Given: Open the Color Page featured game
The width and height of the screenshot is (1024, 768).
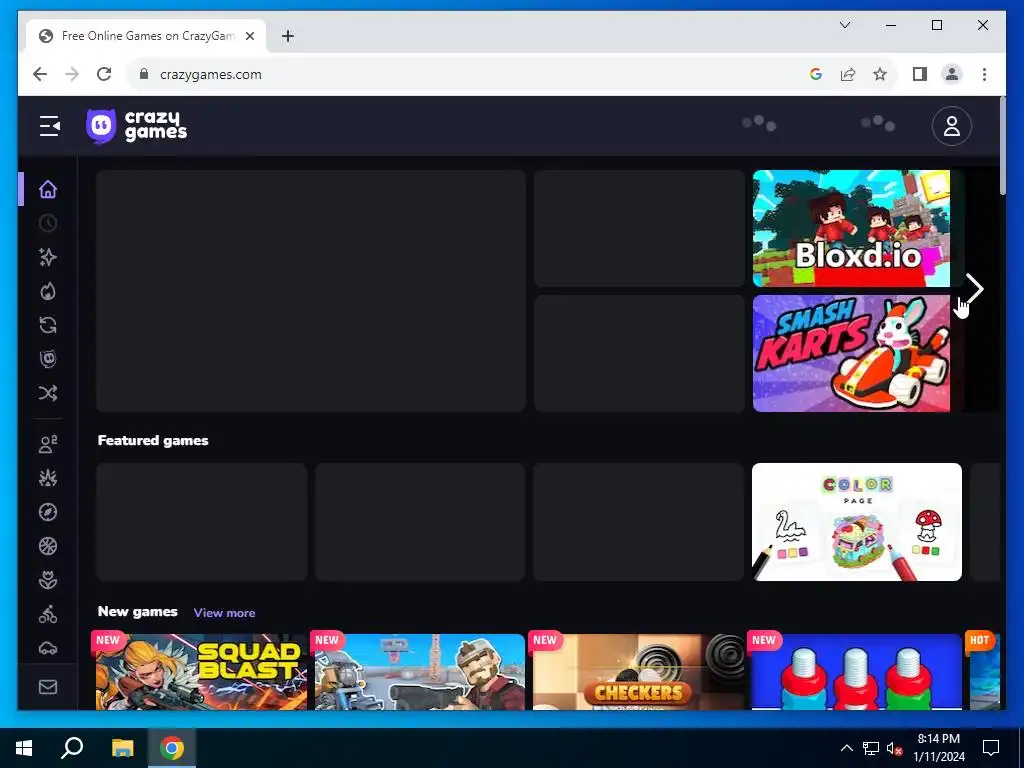Looking at the screenshot, I should coord(857,522).
